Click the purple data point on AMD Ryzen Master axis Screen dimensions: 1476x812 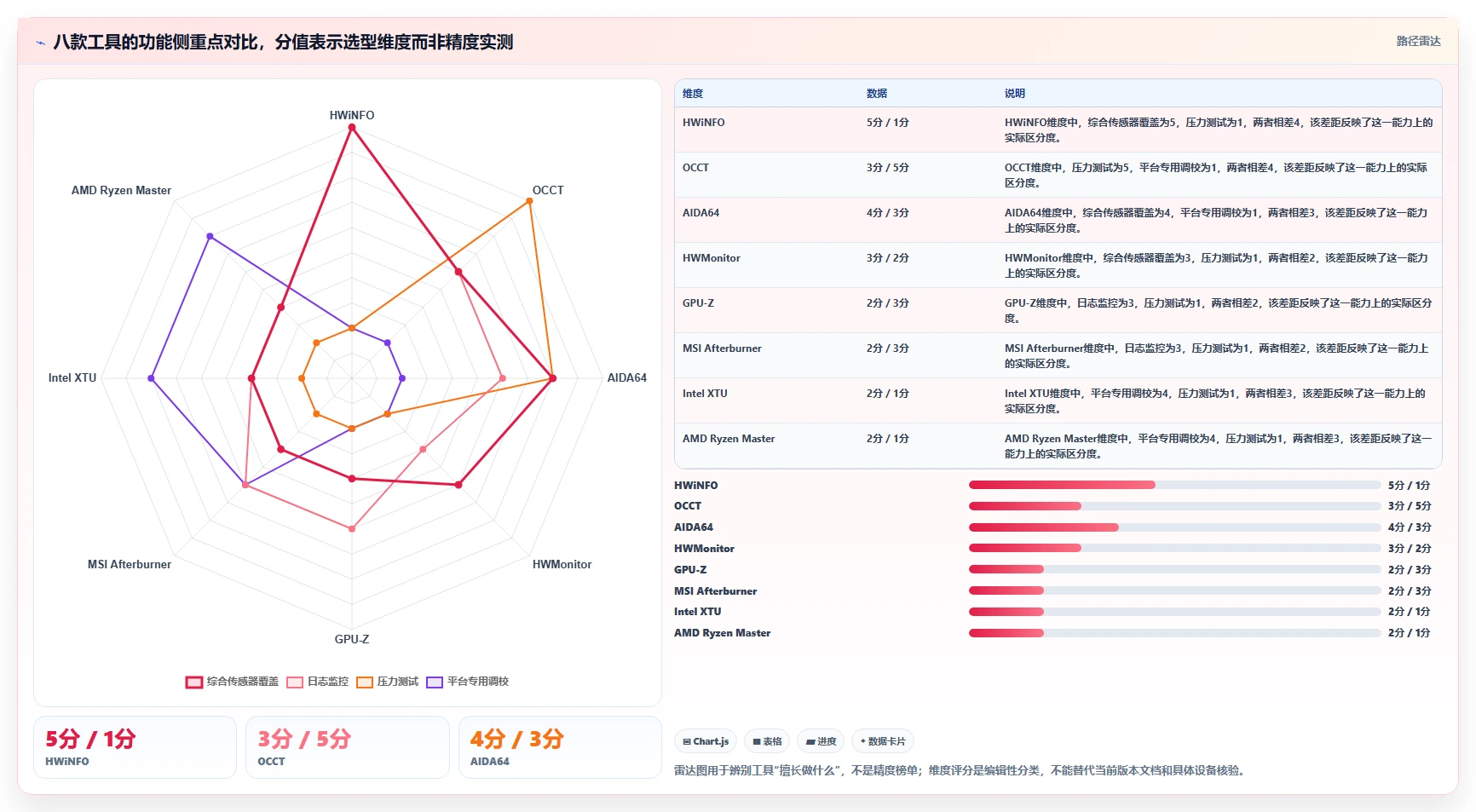click(x=210, y=236)
